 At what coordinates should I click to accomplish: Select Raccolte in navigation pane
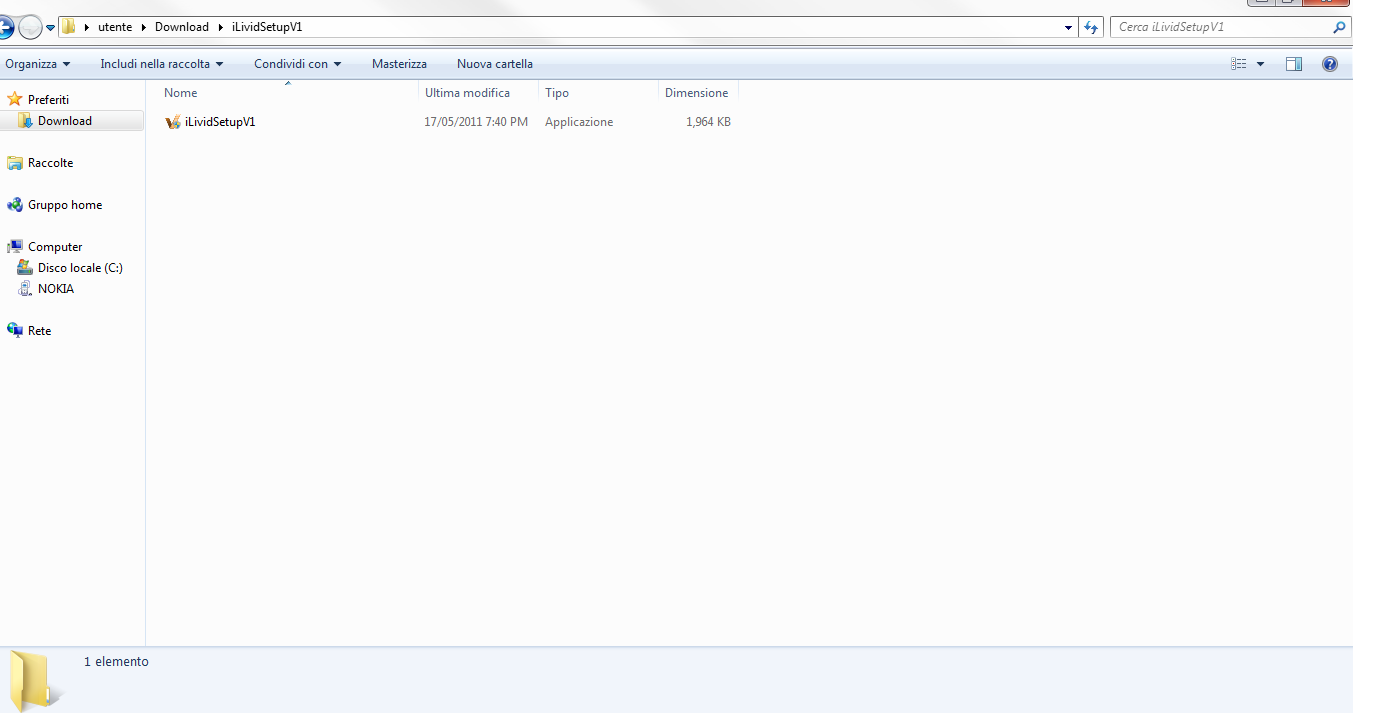click(x=50, y=163)
